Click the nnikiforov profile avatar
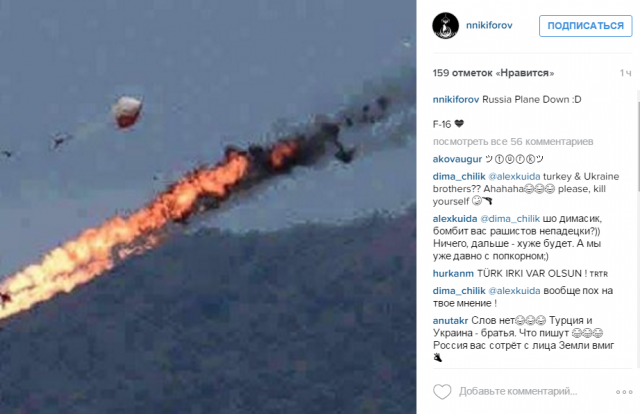Viewport: 640px width, 414px height. point(446,25)
